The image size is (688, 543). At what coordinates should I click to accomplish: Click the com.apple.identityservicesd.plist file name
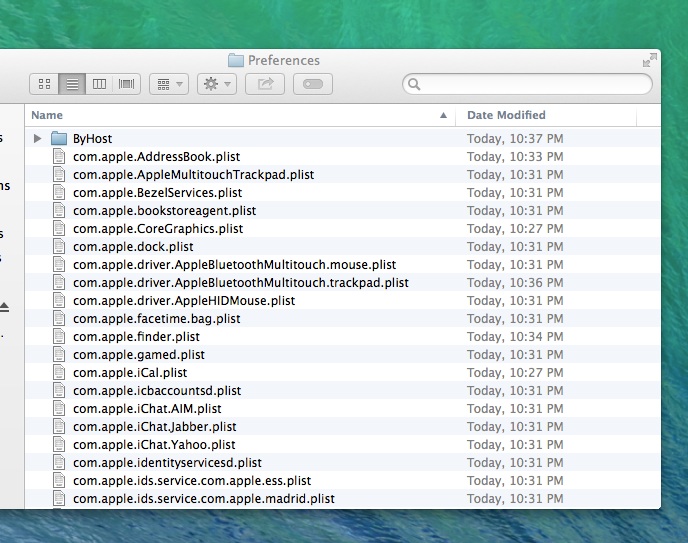[167, 463]
